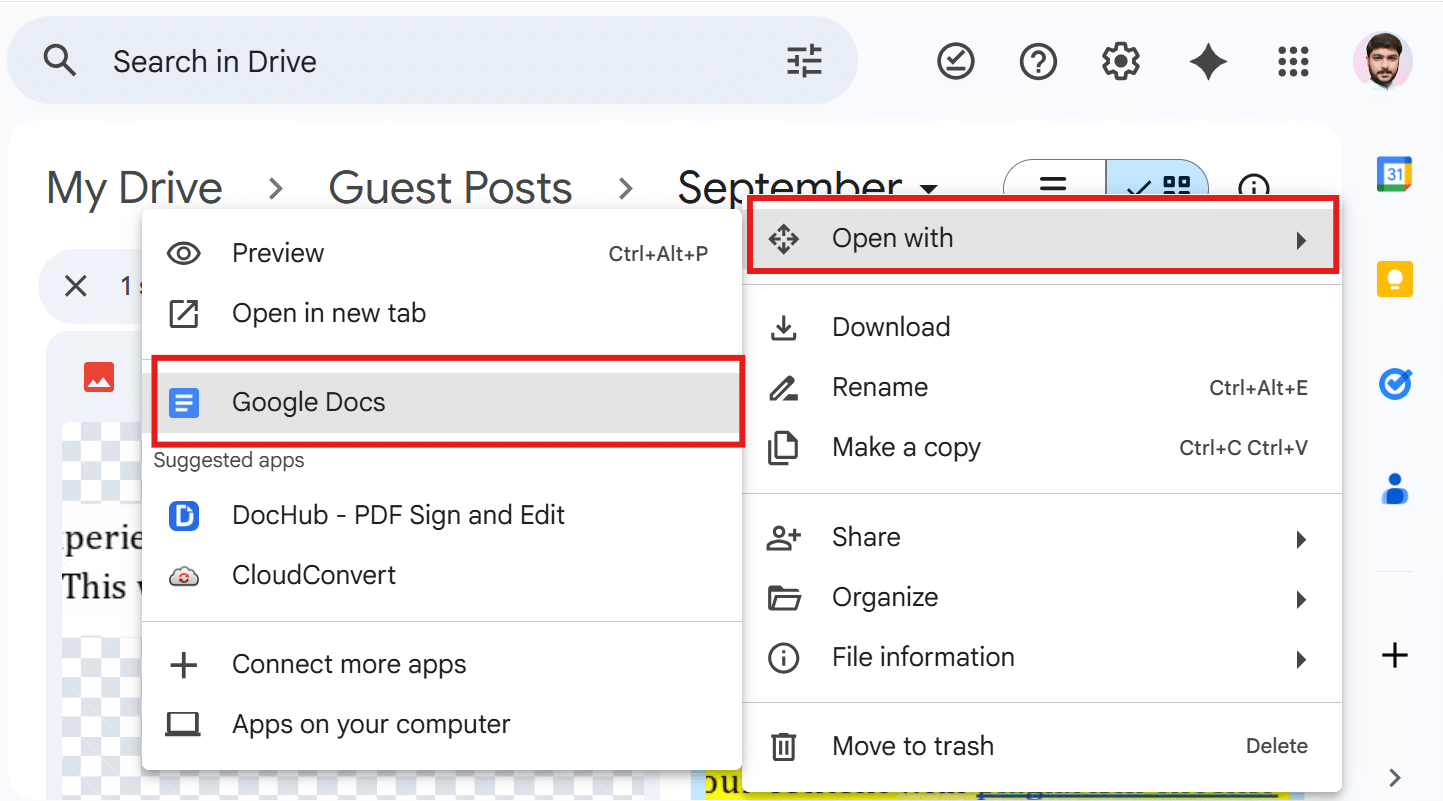Click the Open with menu entry
The image size is (1443, 801).
[1042, 238]
